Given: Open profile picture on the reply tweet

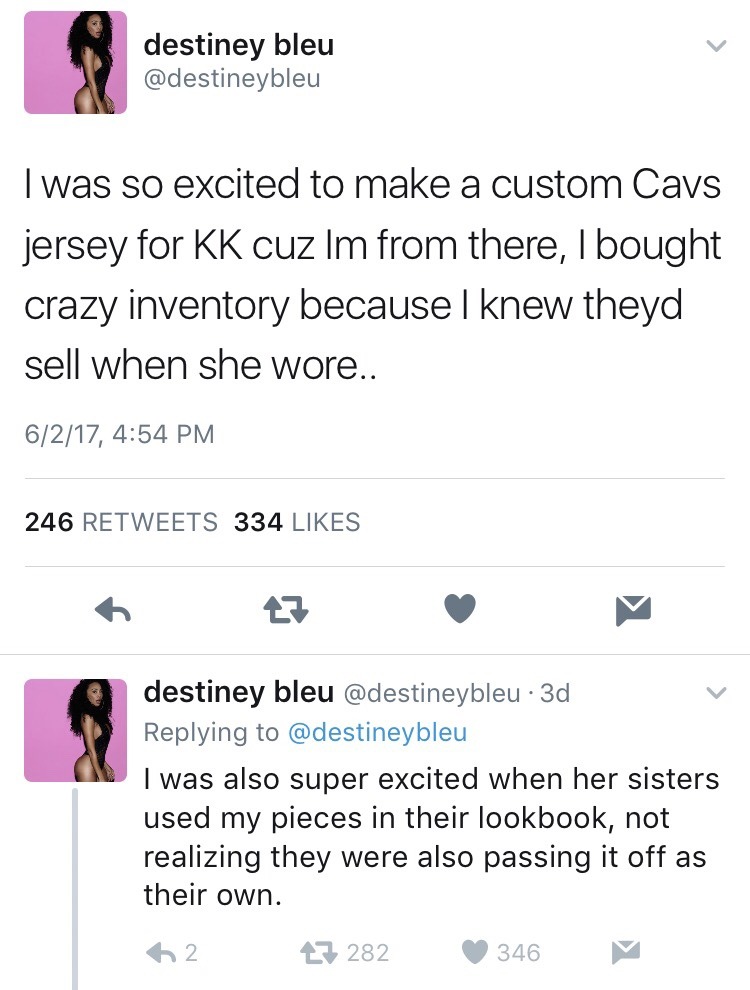Looking at the screenshot, I should [x=76, y=730].
